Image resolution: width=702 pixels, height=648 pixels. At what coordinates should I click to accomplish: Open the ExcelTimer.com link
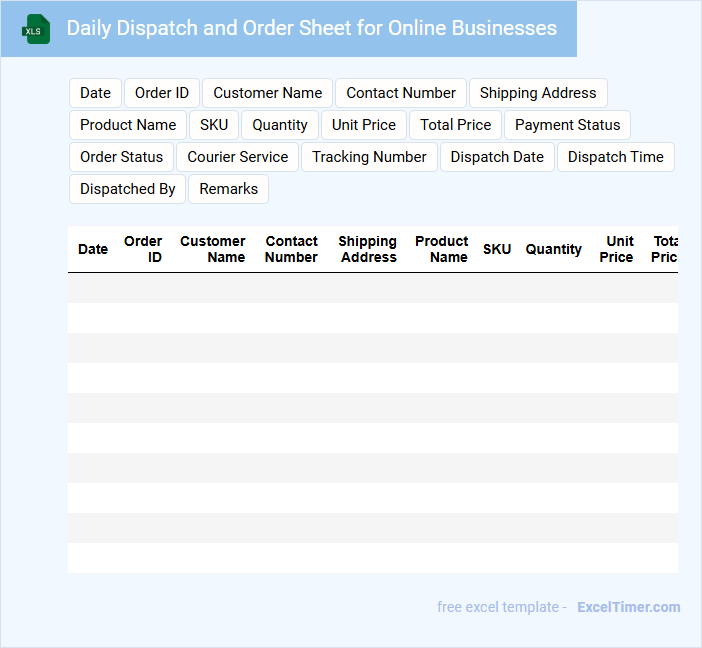(x=628, y=607)
